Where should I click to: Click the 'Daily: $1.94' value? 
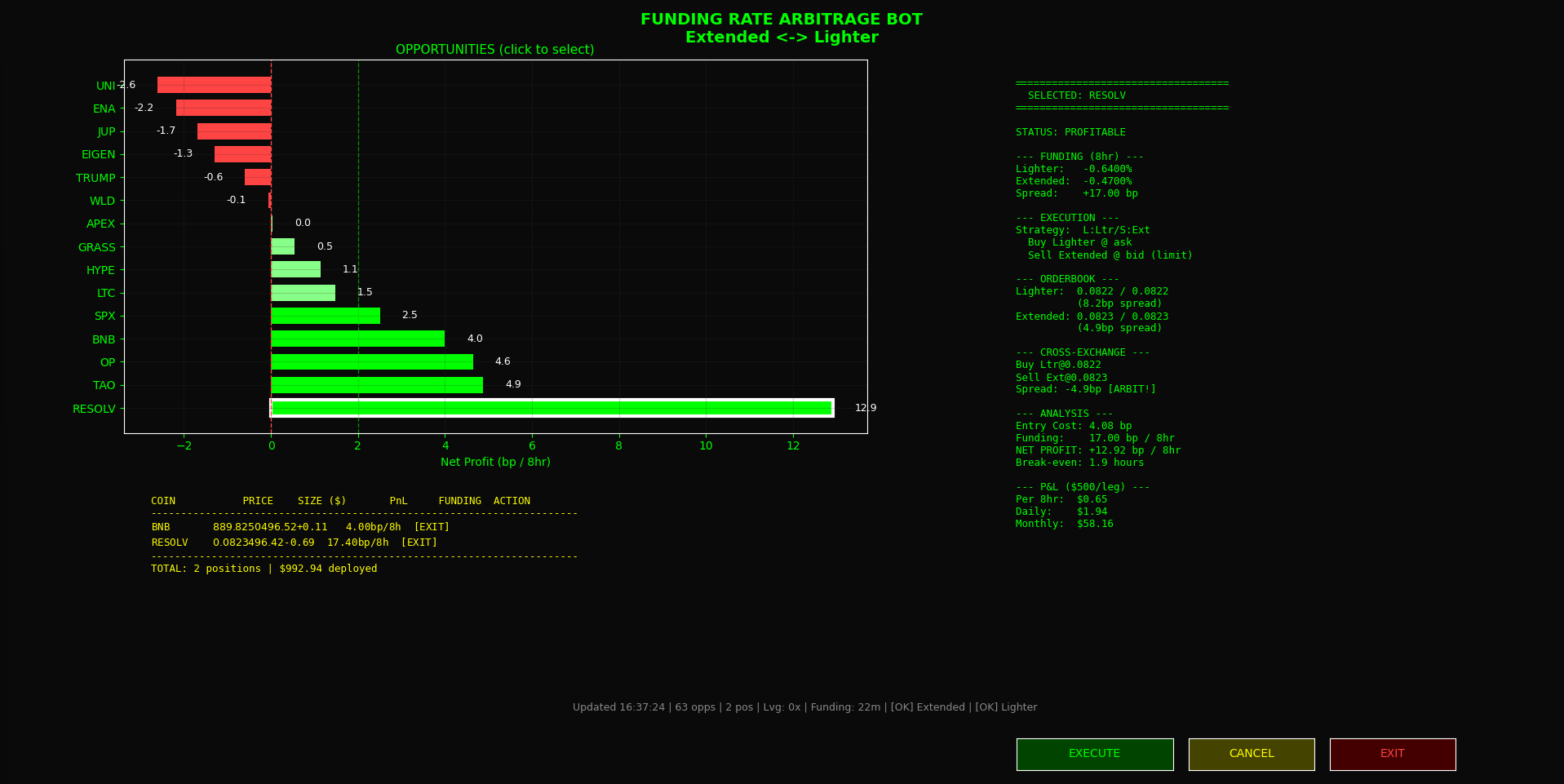tap(1061, 512)
